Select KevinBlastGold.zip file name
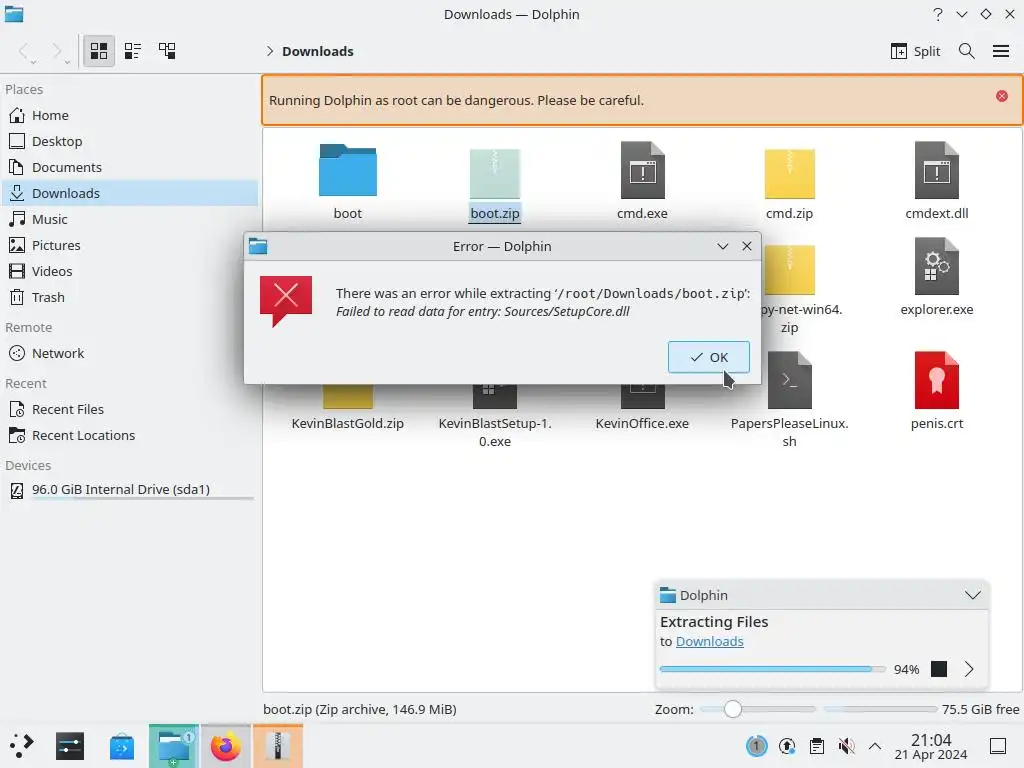 pos(347,423)
